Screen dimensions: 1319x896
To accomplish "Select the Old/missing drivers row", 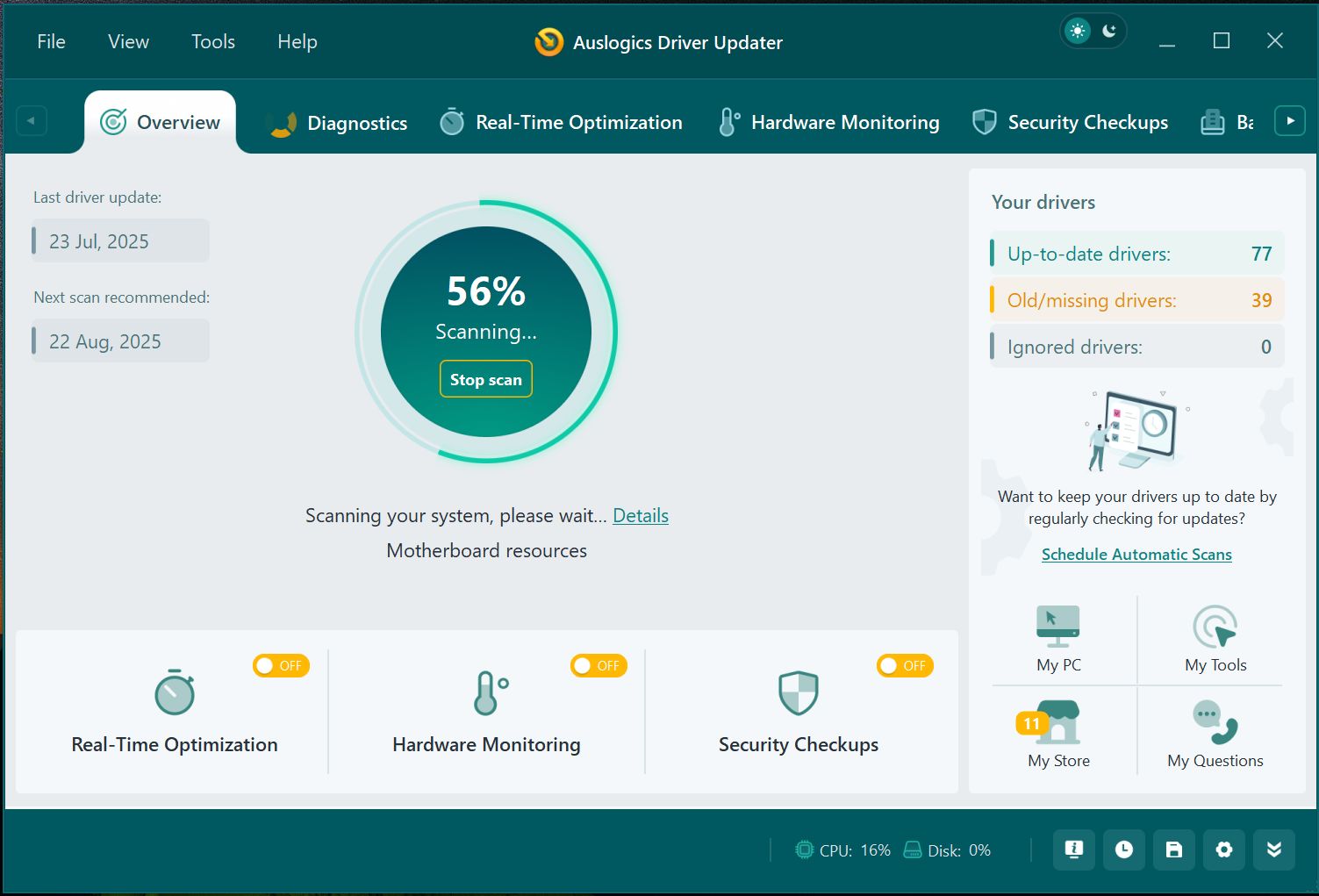I will pyautogui.click(x=1136, y=300).
